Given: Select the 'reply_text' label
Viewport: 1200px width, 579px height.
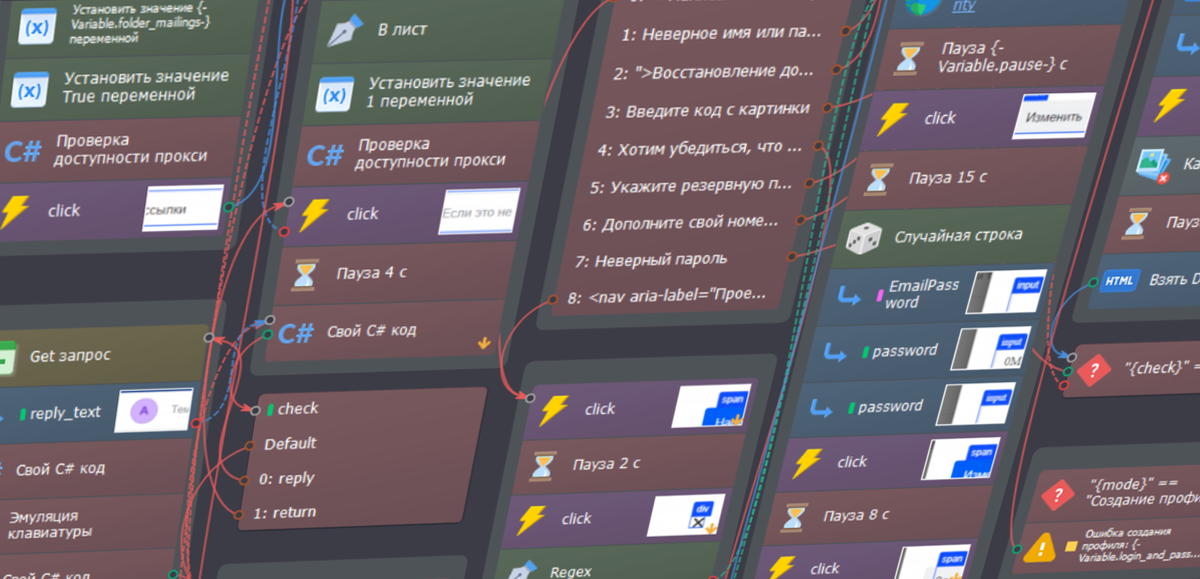Looking at the screenshot, I should (x=66, y=412).
